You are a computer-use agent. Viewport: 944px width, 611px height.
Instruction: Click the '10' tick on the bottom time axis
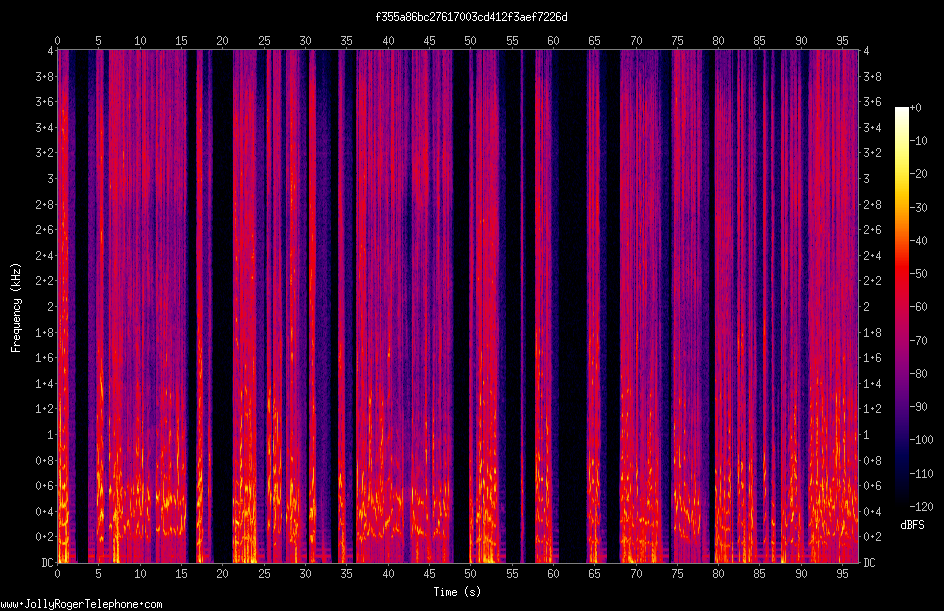tap(140, 574)
